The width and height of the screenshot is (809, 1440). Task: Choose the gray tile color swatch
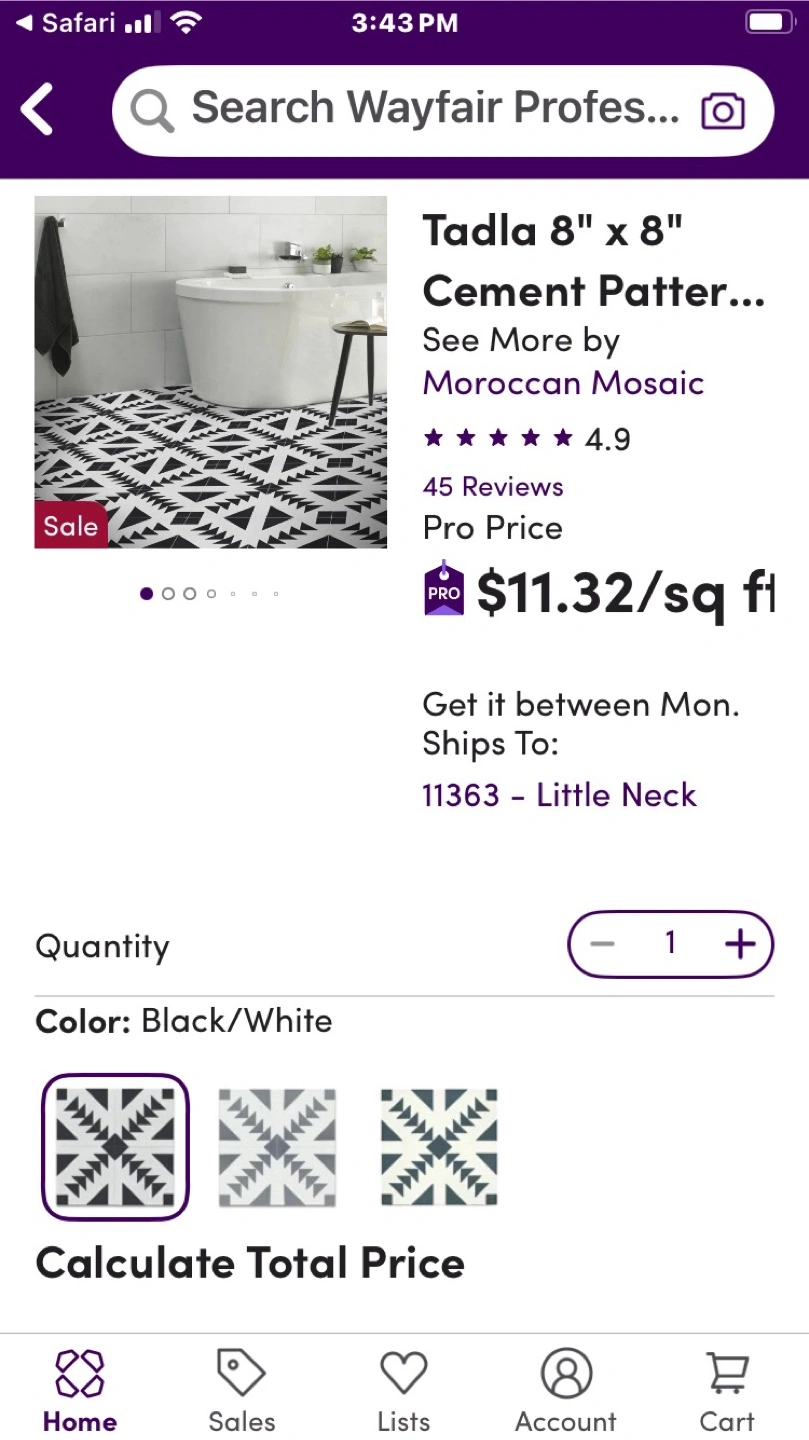coord(277,1147)
